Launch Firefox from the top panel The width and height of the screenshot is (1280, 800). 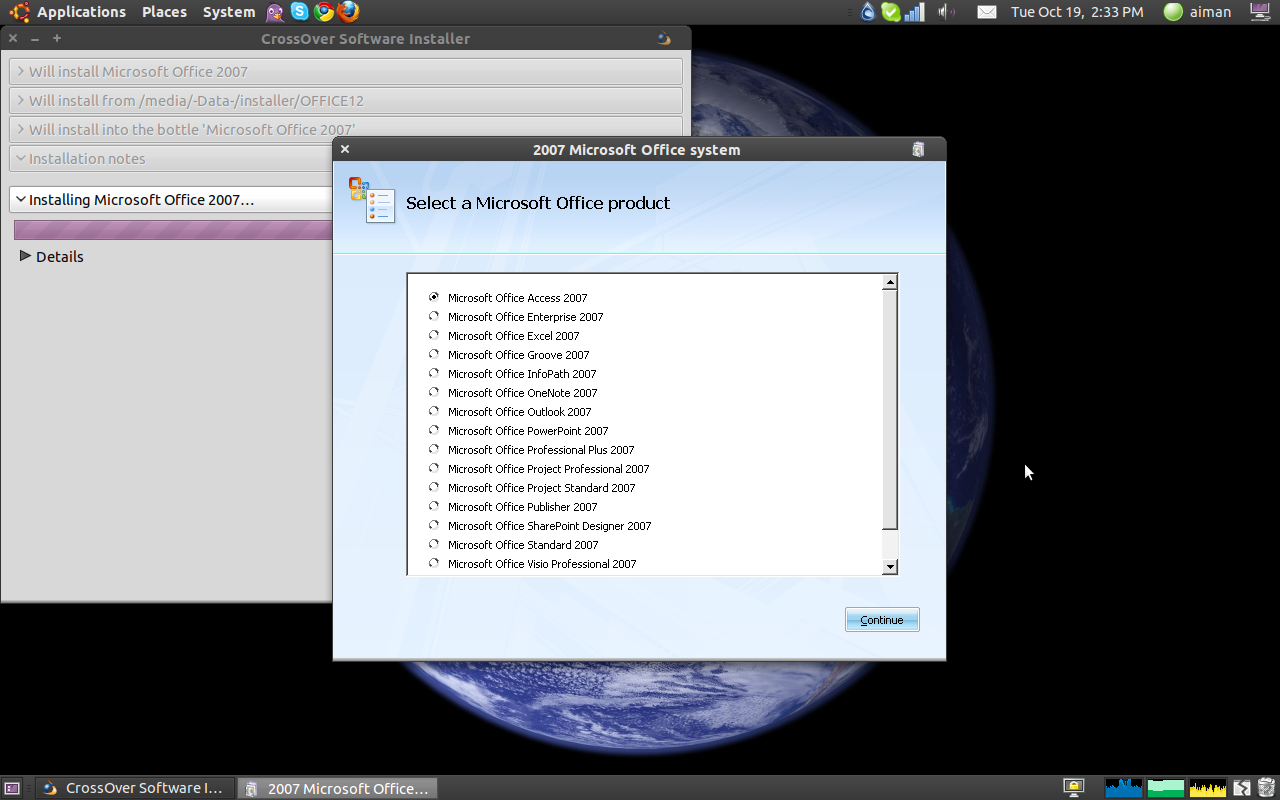(347, 12)
